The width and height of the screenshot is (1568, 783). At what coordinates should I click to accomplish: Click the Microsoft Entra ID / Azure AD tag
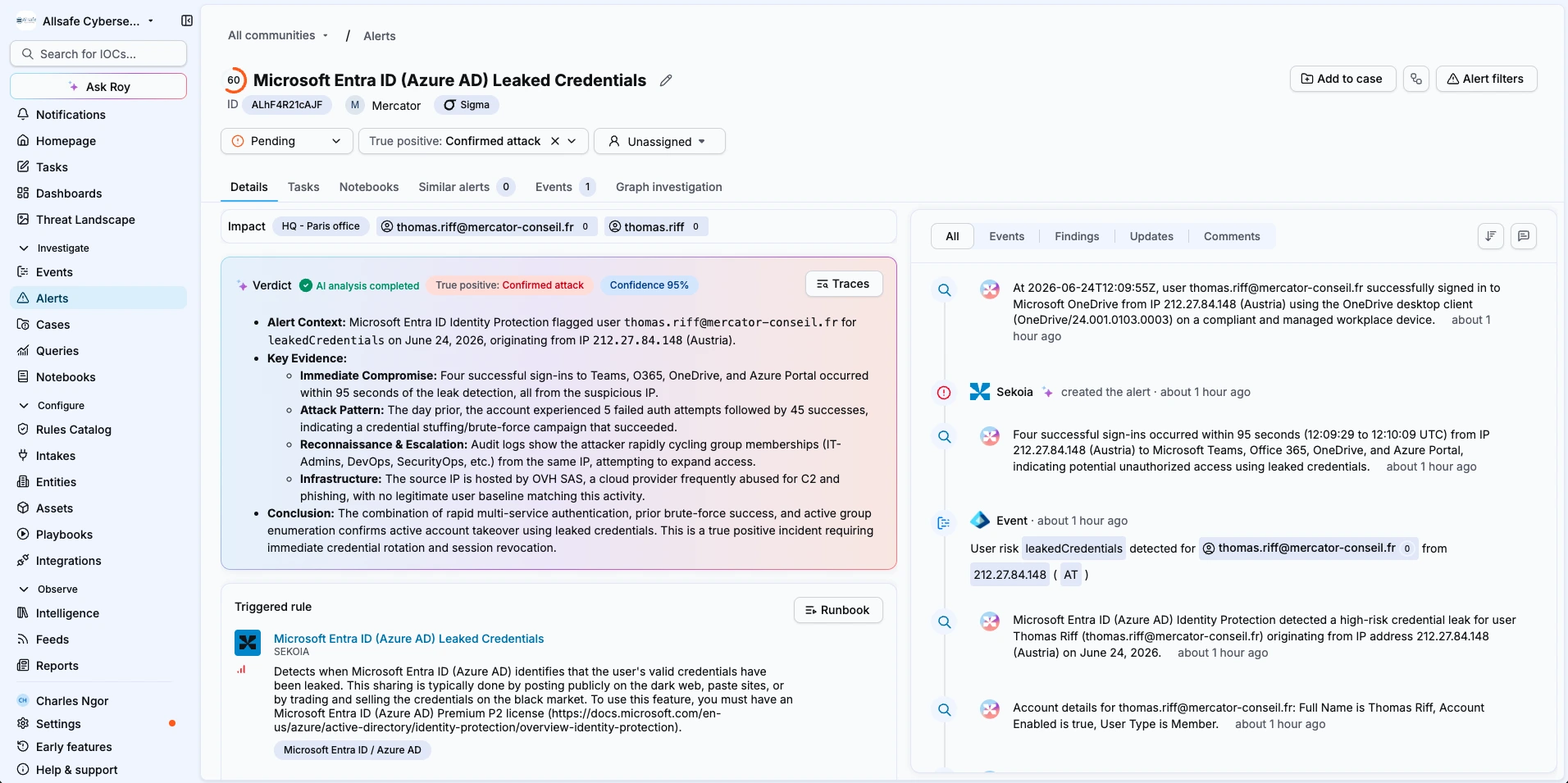pyautogui.click(x=353, y=749)
